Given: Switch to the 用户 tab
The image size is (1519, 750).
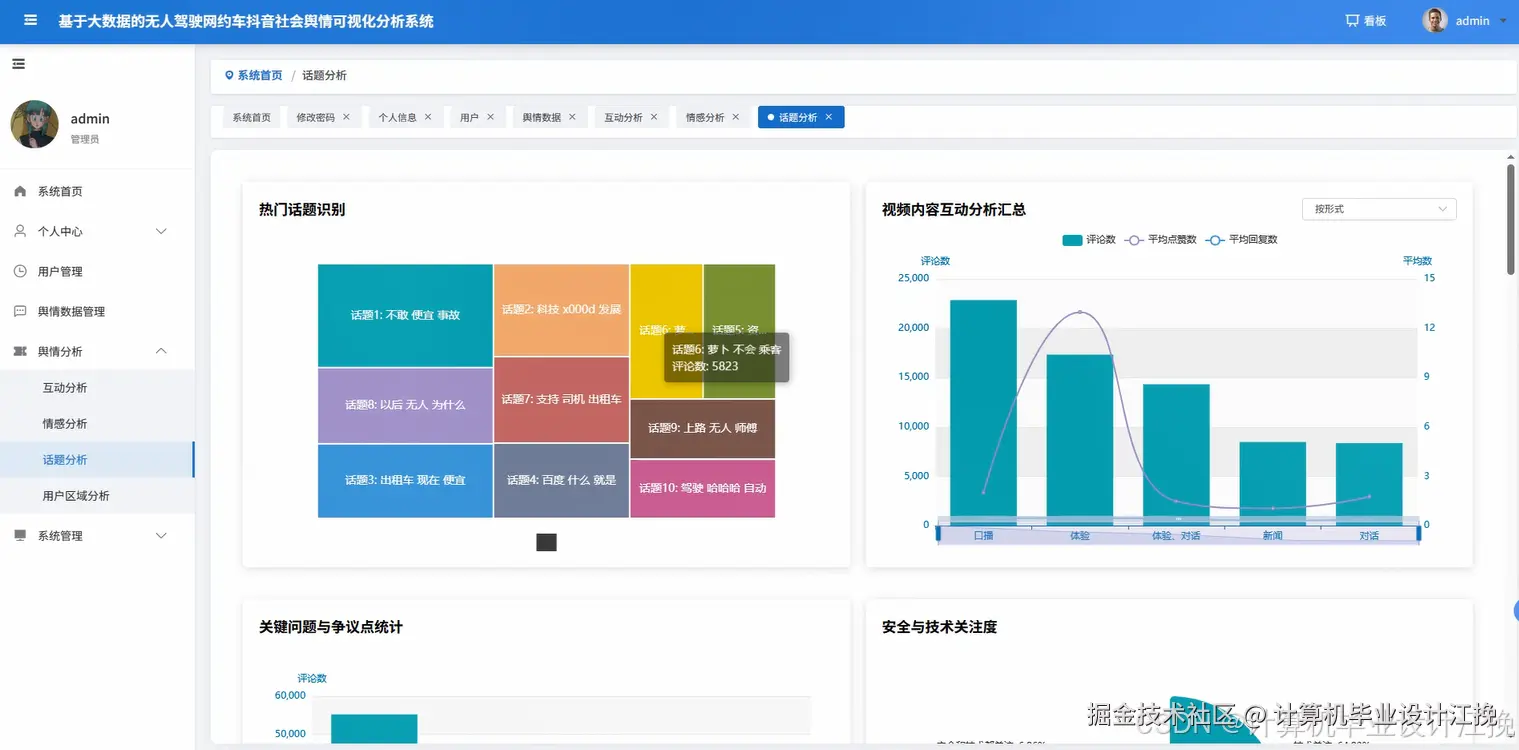Looking at the screenshot, I should coord(469,117).
